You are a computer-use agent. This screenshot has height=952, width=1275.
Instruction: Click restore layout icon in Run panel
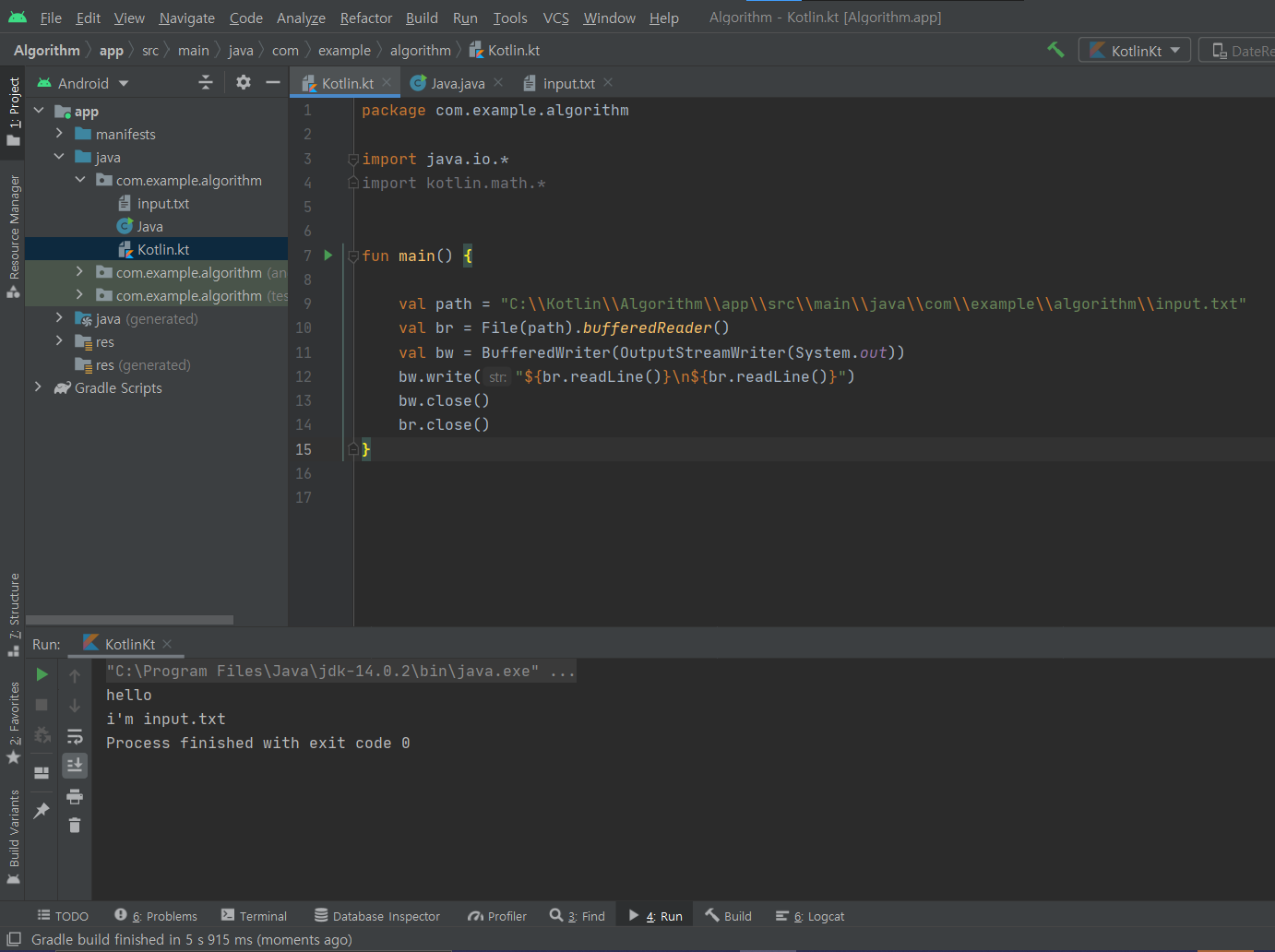coord(42,773)
